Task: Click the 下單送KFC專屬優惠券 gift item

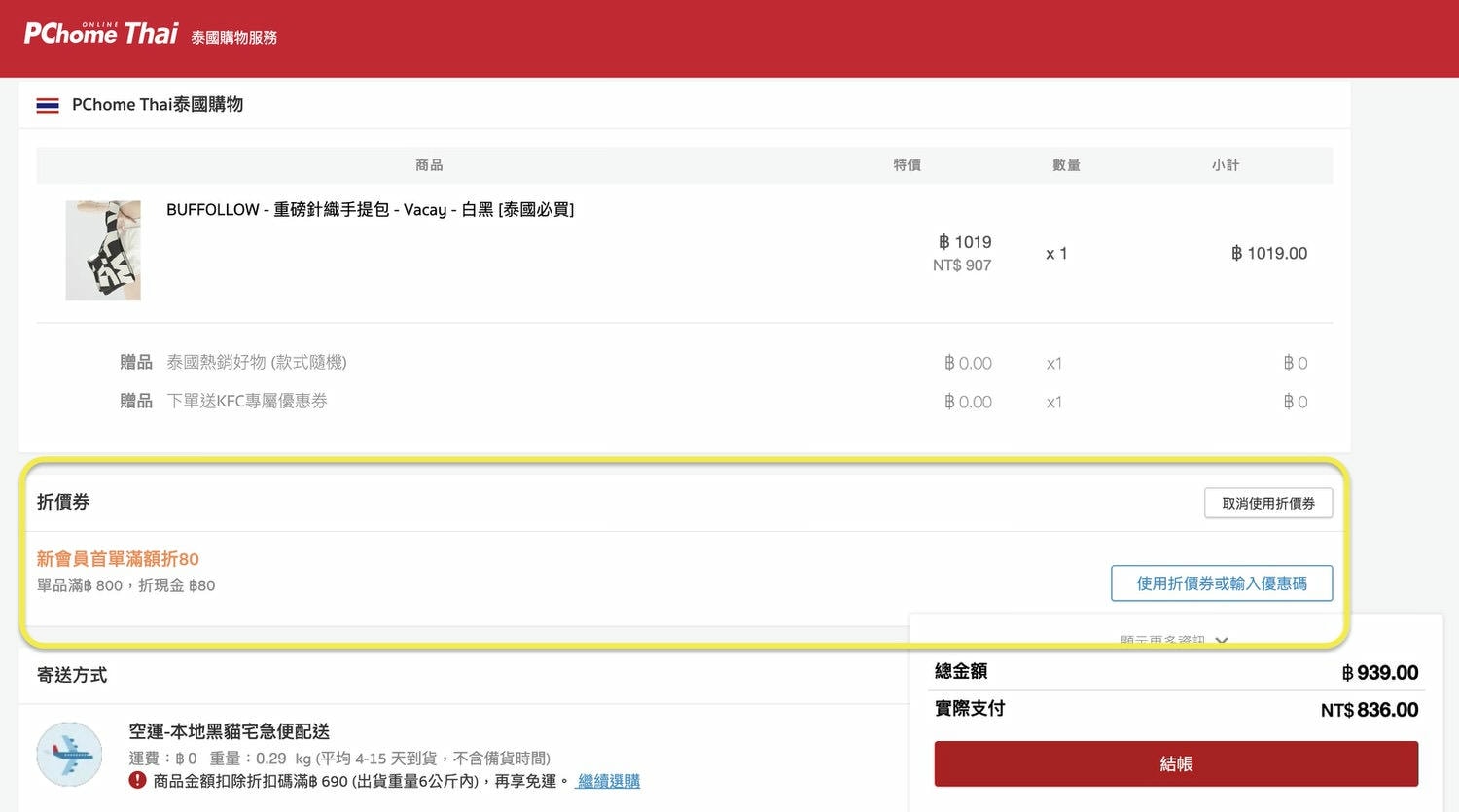Action: pos(246,401)
